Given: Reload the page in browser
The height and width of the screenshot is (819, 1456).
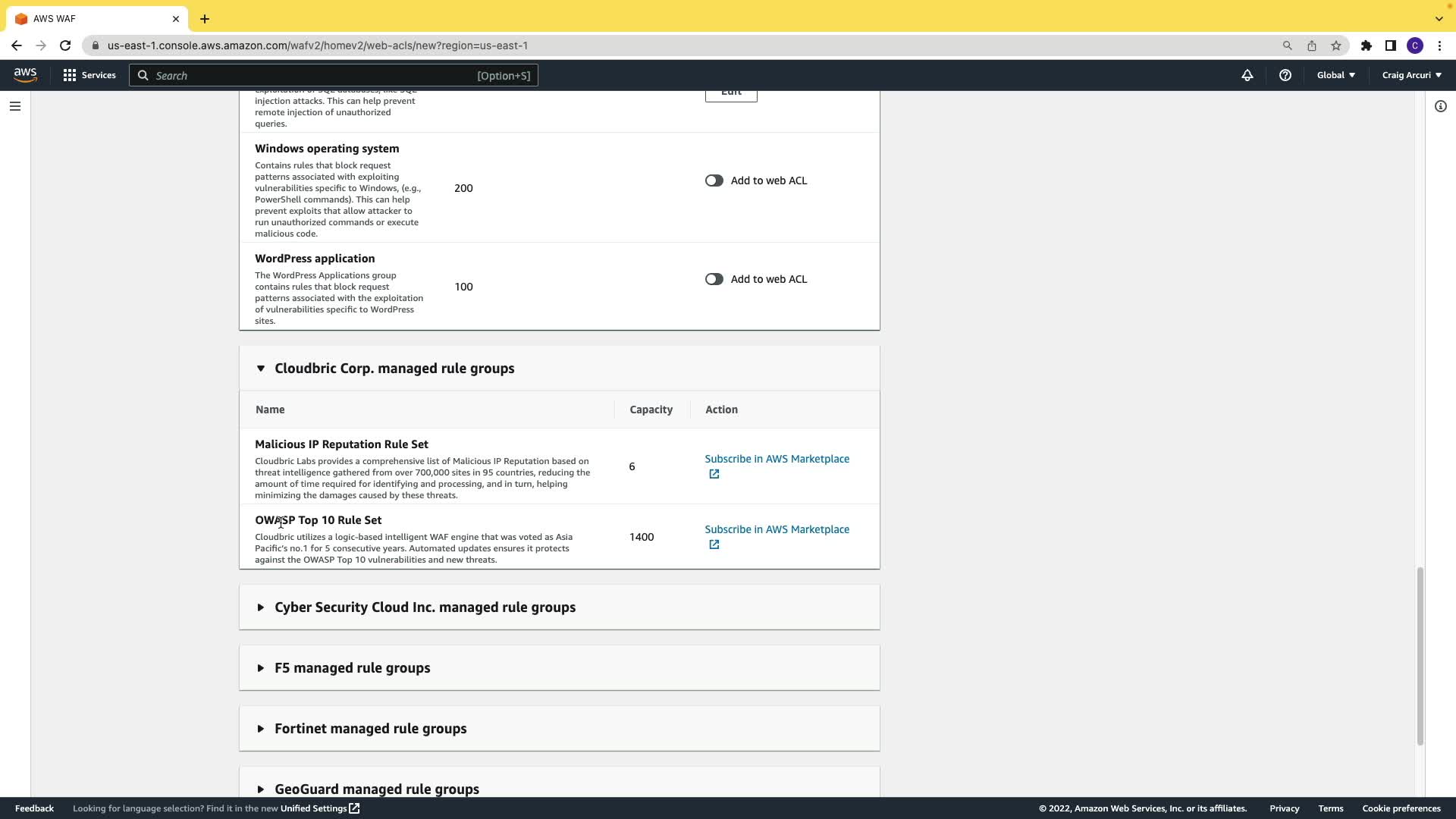Looking at the screenshot, I should (65, 45).
